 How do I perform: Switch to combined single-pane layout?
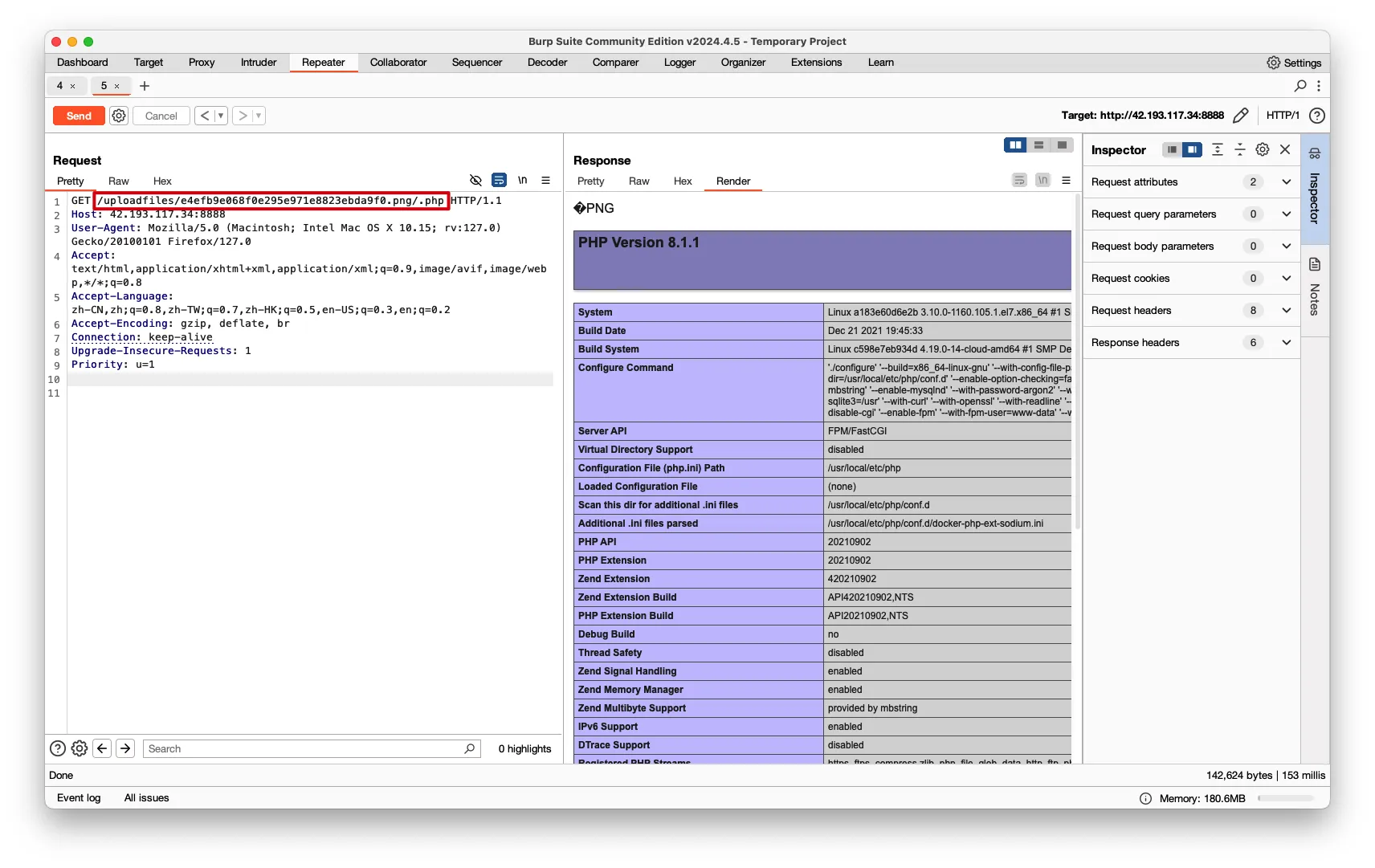[1062, 145]
